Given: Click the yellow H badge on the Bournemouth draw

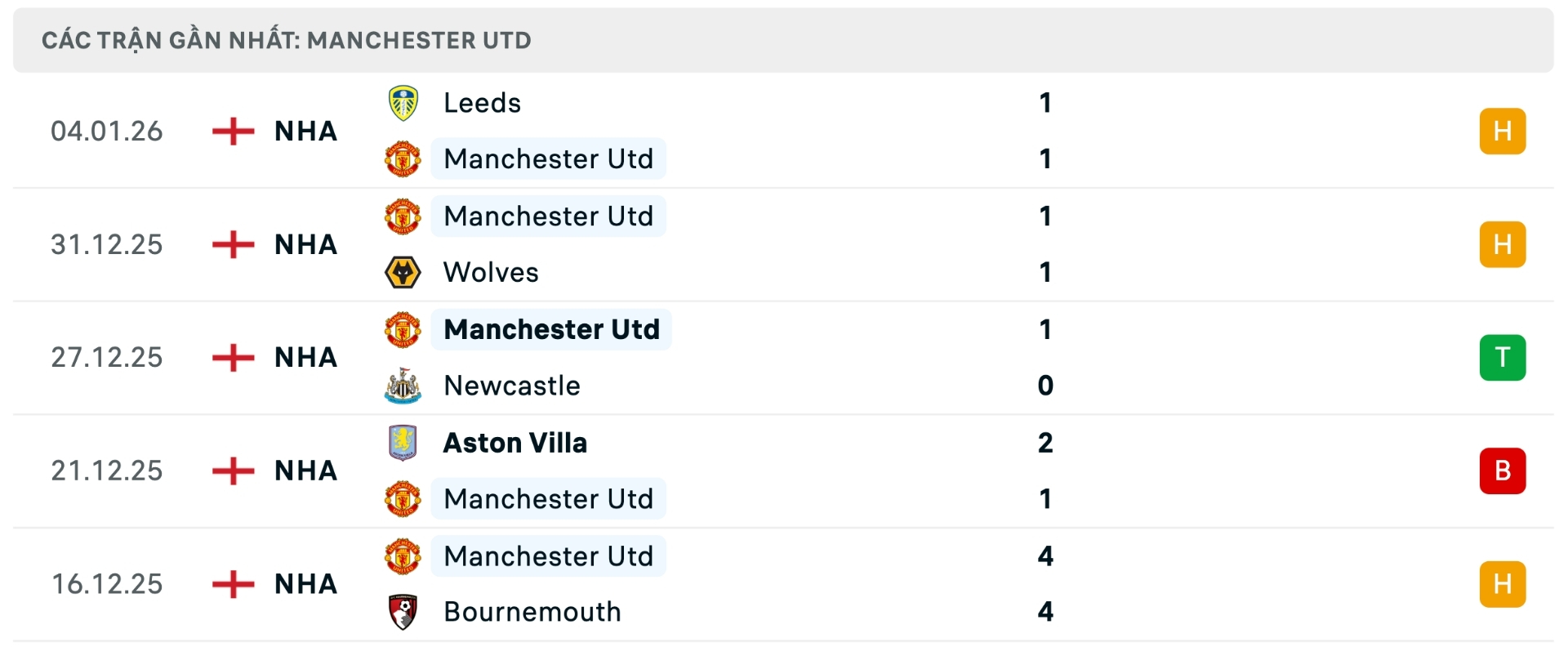Looking at the screenshot, I should click(1503, 583).
